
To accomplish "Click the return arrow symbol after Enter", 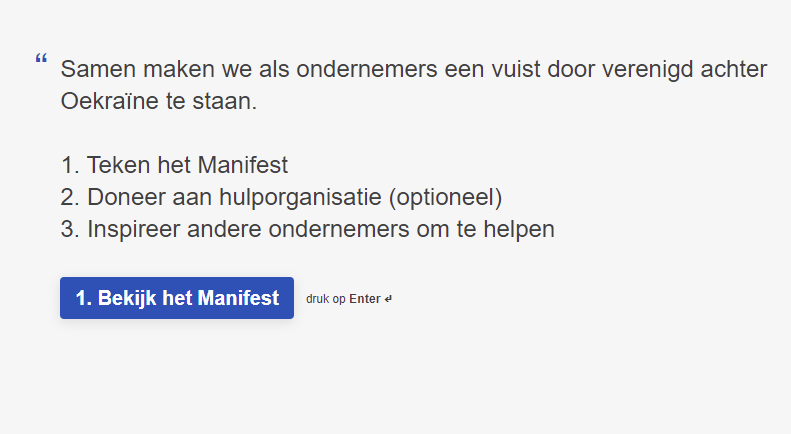I will tap(388, 299).
